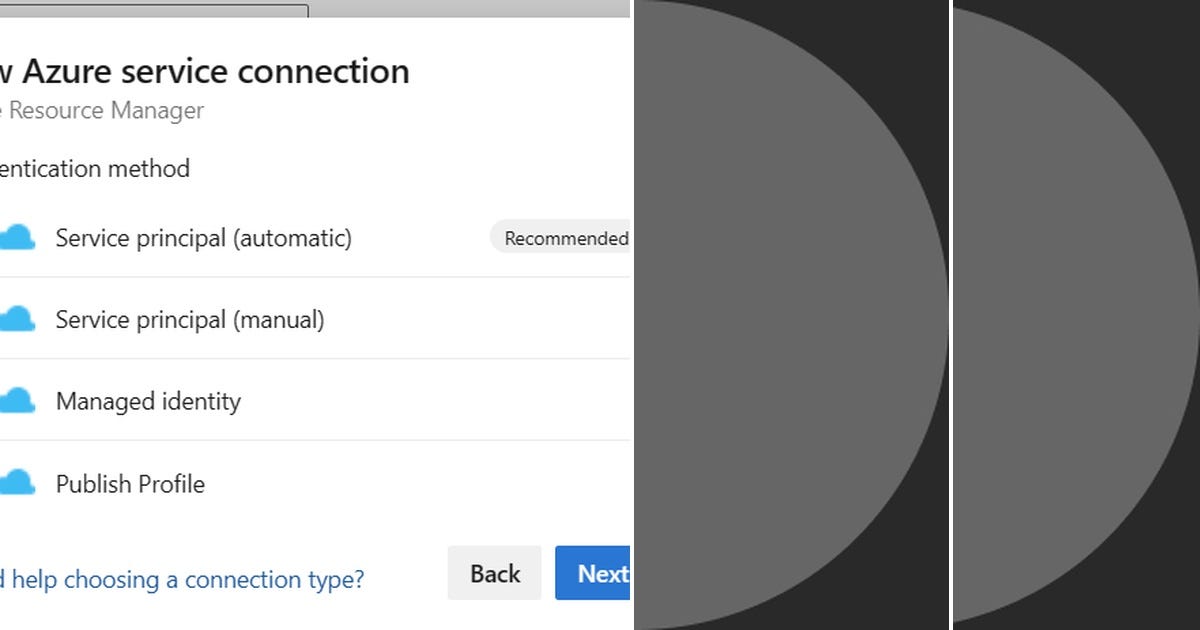Pick the Publish Profile option
Screen dimensions: 1200x630
(130, 483)
